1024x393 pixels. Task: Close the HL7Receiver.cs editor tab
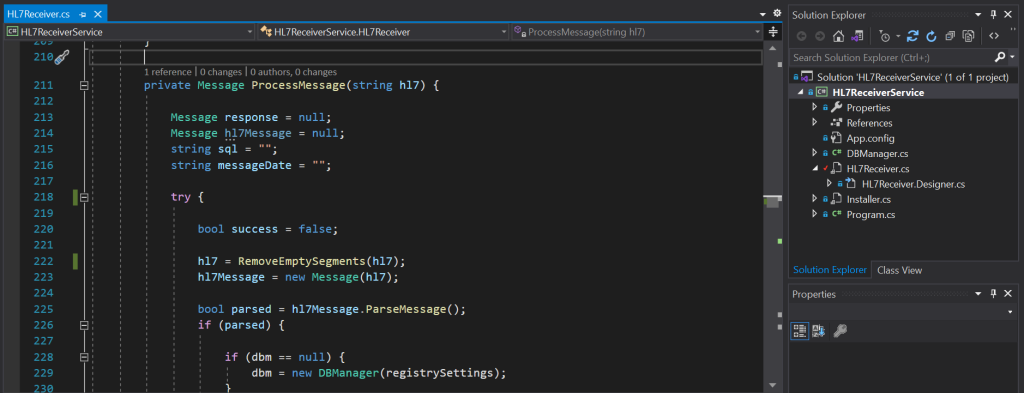[97, 14]
